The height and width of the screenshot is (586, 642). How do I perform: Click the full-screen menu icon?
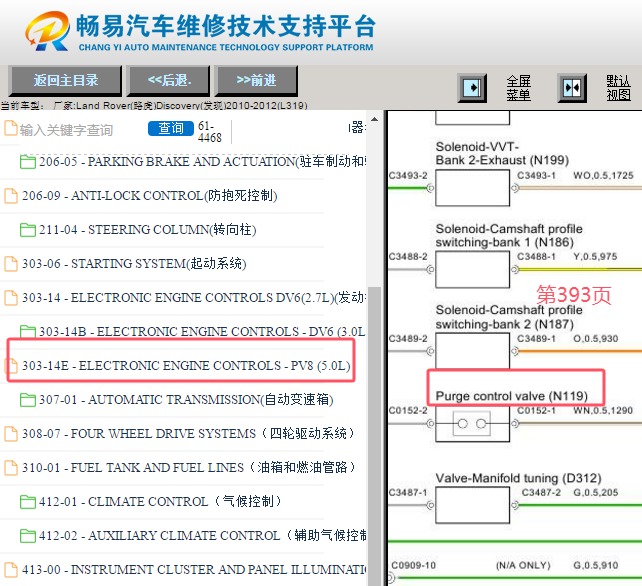click(472, 88)
